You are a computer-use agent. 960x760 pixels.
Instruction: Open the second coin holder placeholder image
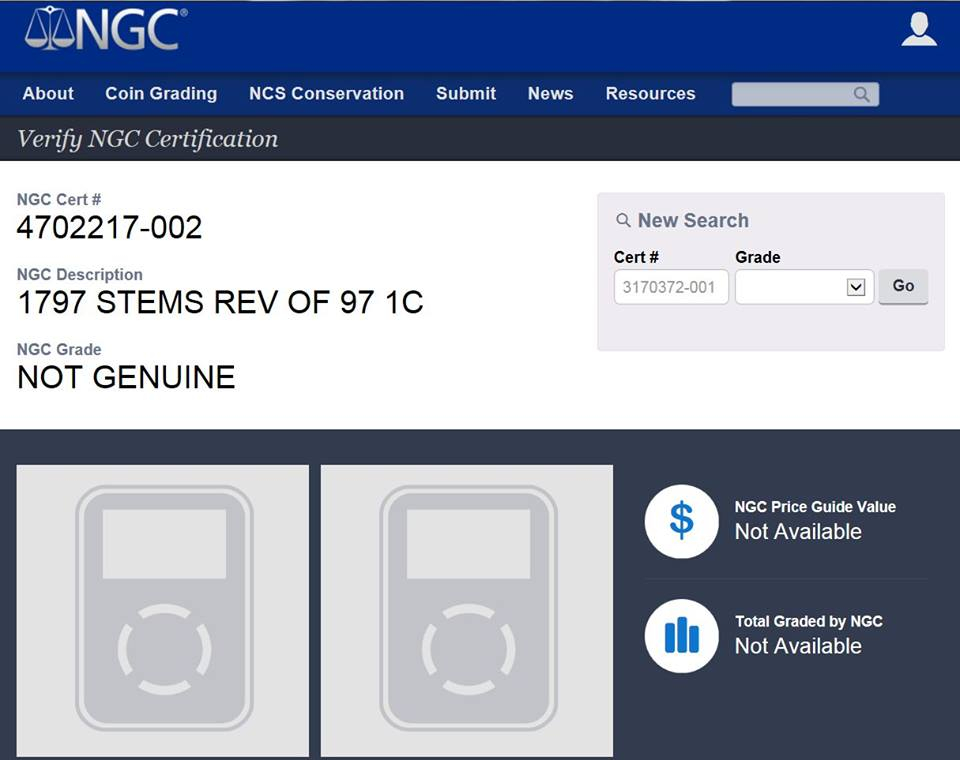click(x=467, y=611)
